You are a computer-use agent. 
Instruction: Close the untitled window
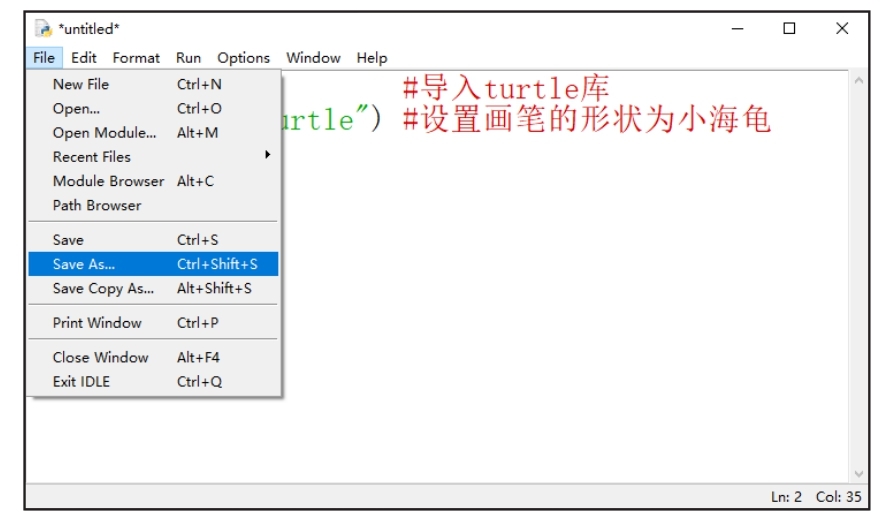[x=842, y=28]
